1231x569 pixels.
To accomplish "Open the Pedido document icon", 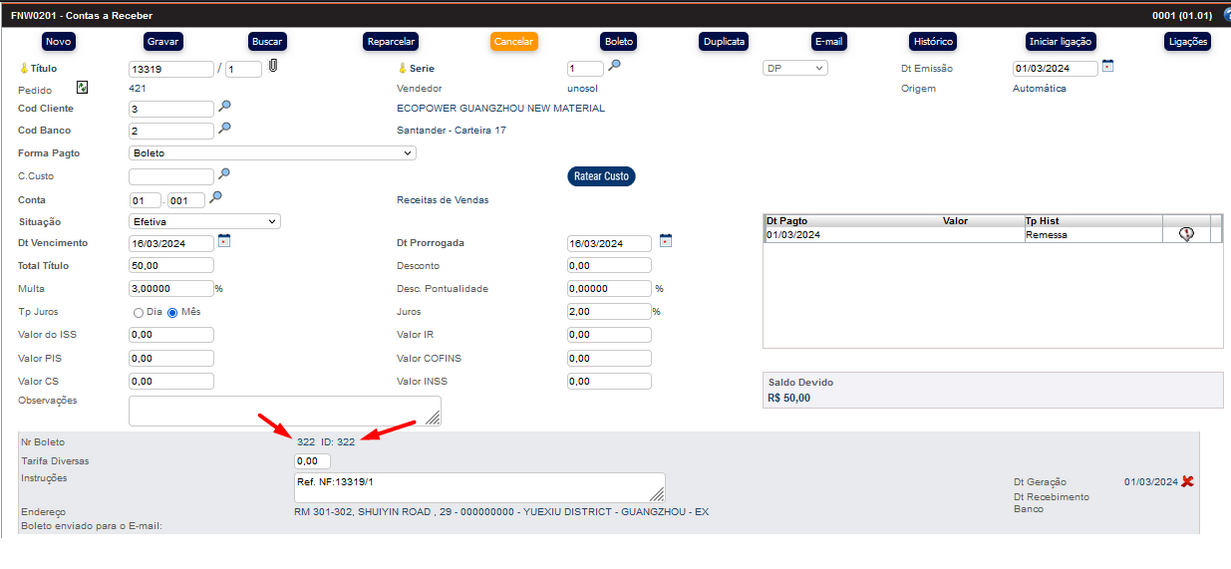I will (83, 88).
